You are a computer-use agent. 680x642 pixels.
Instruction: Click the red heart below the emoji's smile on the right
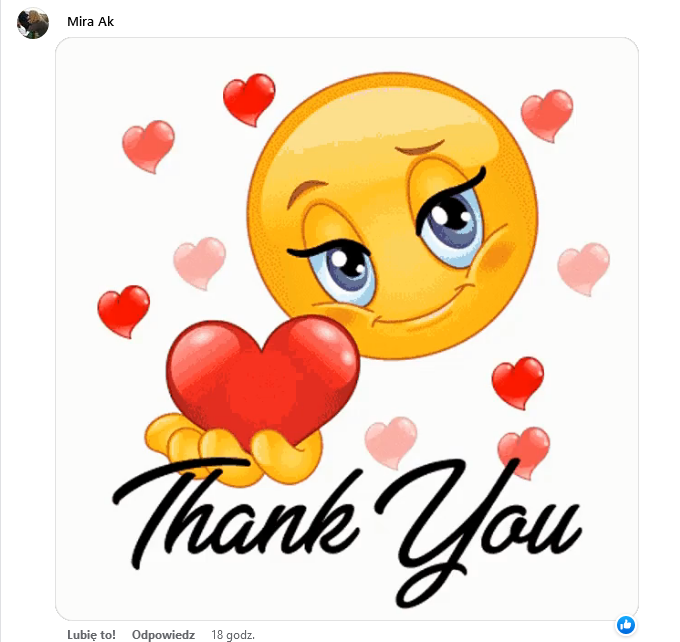(518, 383)
